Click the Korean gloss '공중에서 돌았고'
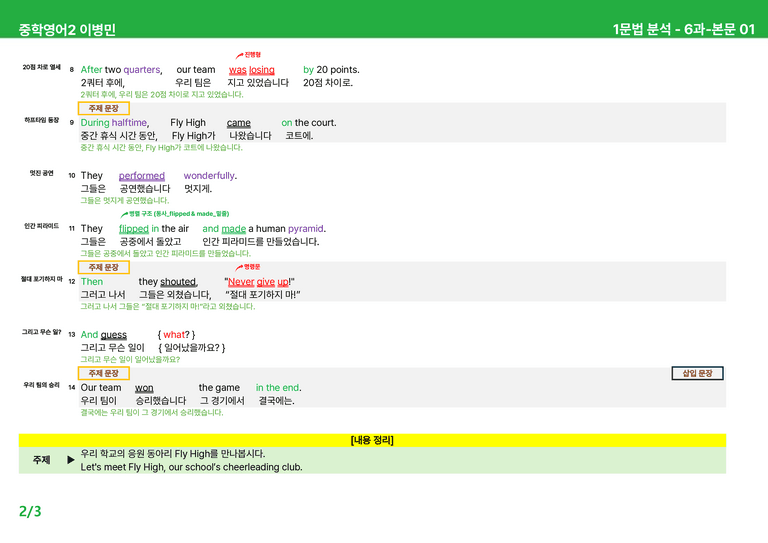Screen dimensions: 768x543 point(150,241)
